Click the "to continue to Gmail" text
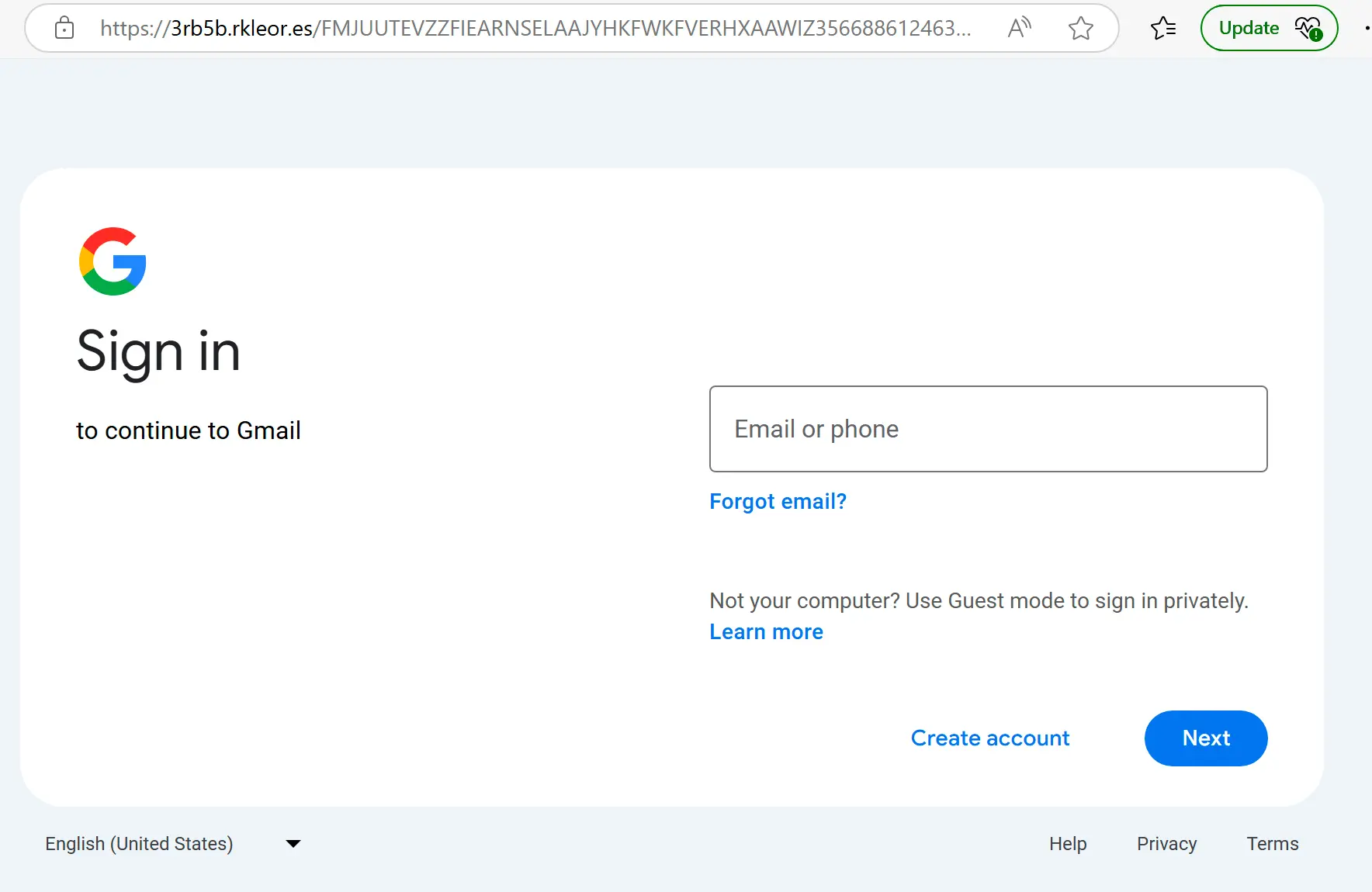Screen dimensions: 1372x892 pos(188,430)
